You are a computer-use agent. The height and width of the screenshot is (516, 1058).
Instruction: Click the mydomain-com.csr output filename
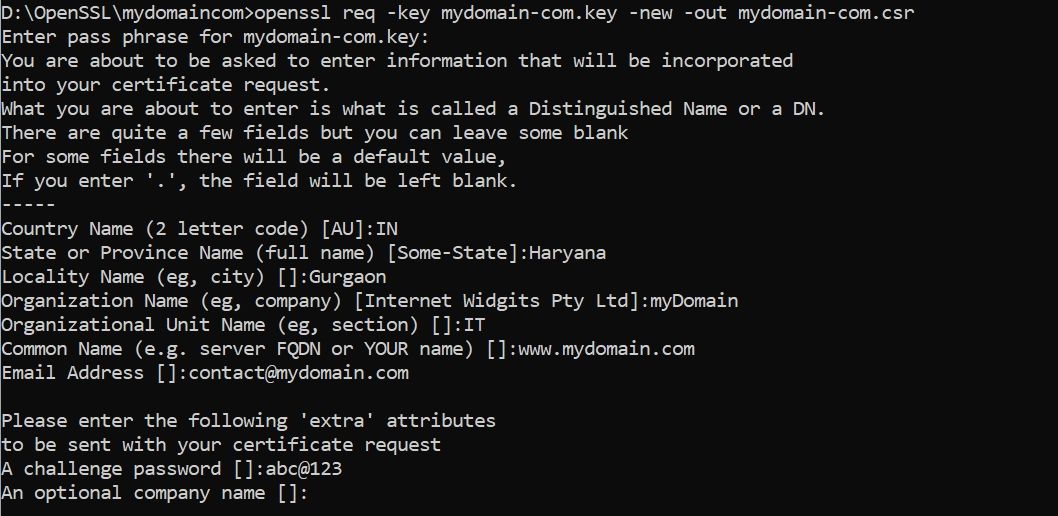pos(826,13)
